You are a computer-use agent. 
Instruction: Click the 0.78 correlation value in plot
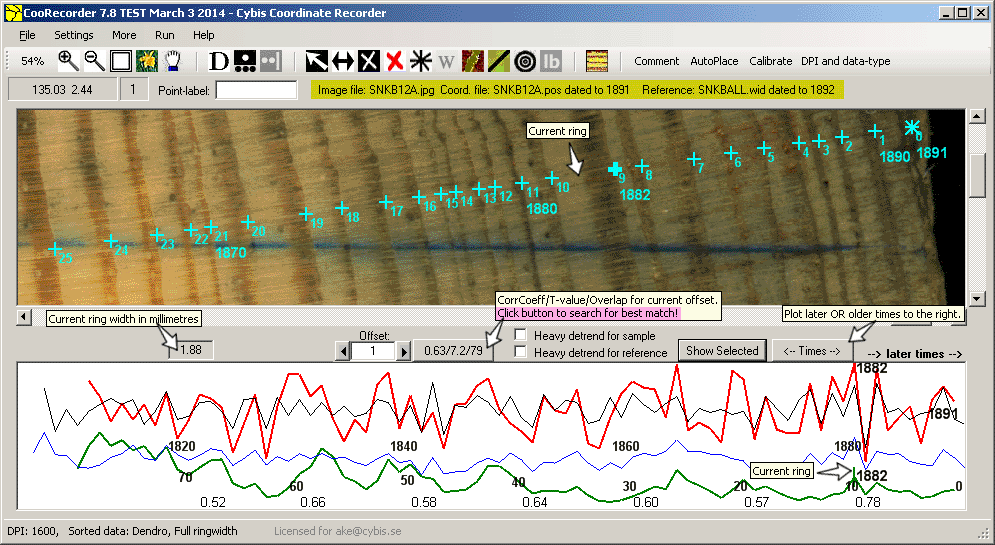click(867, 502)
